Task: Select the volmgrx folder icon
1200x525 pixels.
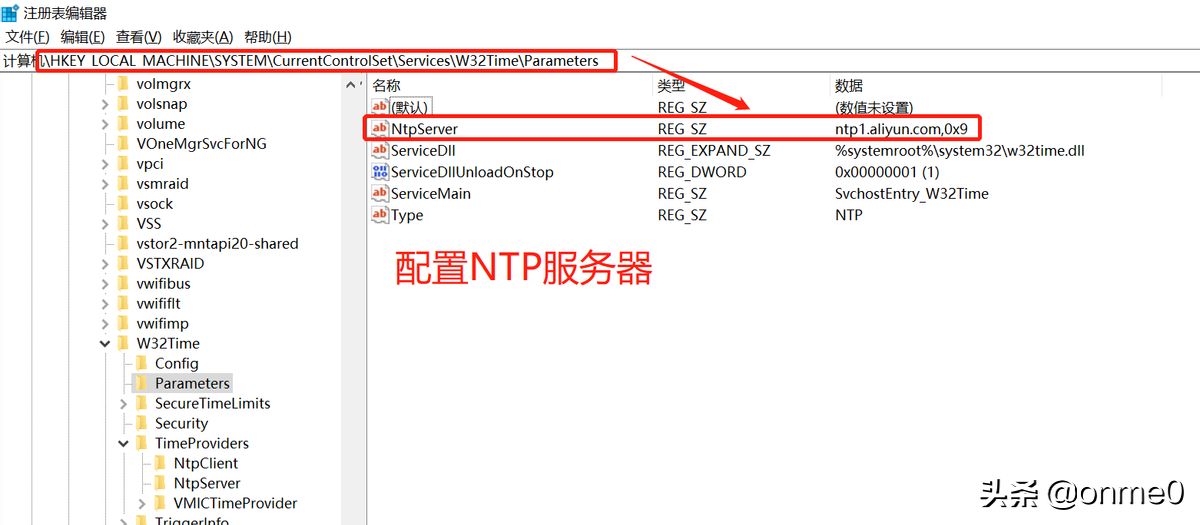Action: pyautogui.click(x=124, y=84)
